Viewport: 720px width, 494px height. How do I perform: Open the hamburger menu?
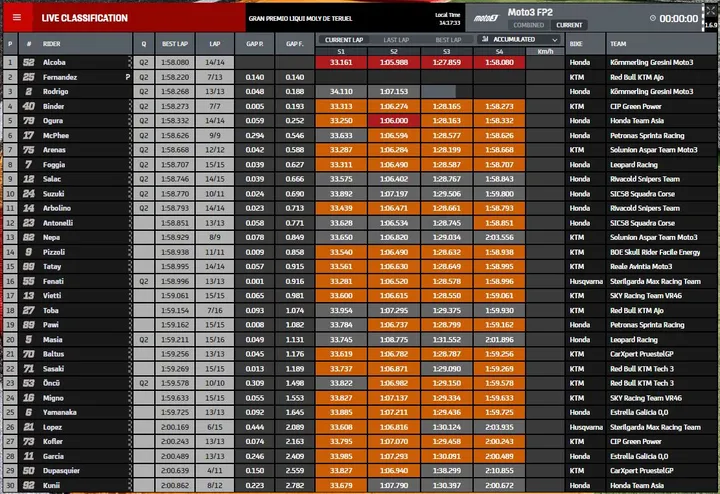point(17,17)
